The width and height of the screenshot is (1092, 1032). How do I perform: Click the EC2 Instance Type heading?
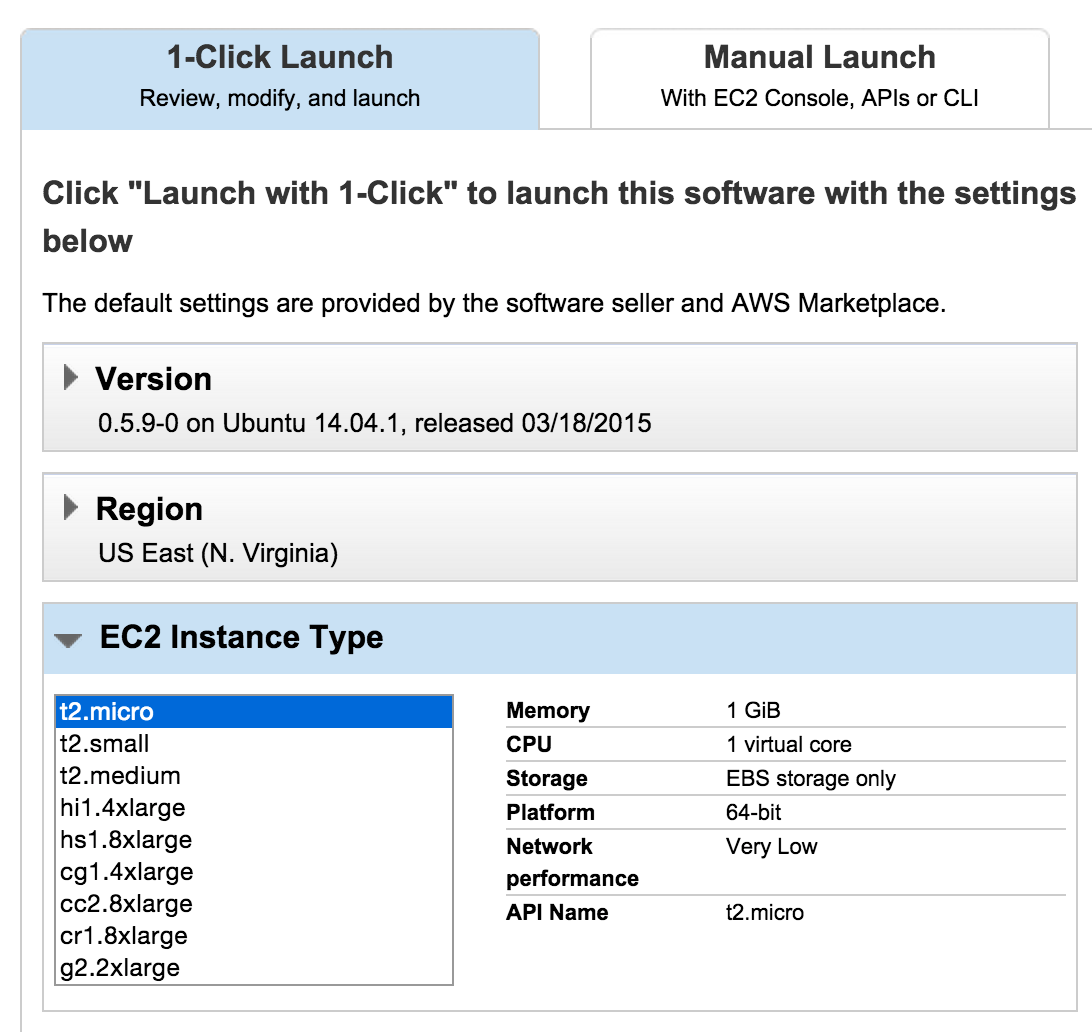pos(241,638)
